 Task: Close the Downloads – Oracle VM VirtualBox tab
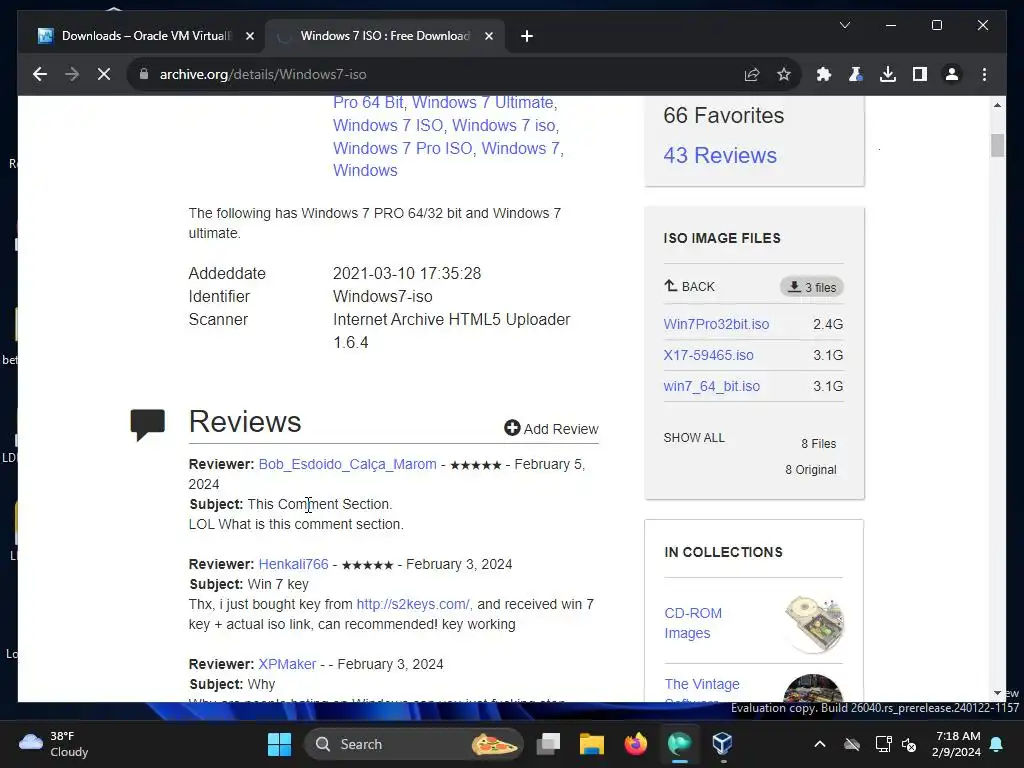point(249,36)
